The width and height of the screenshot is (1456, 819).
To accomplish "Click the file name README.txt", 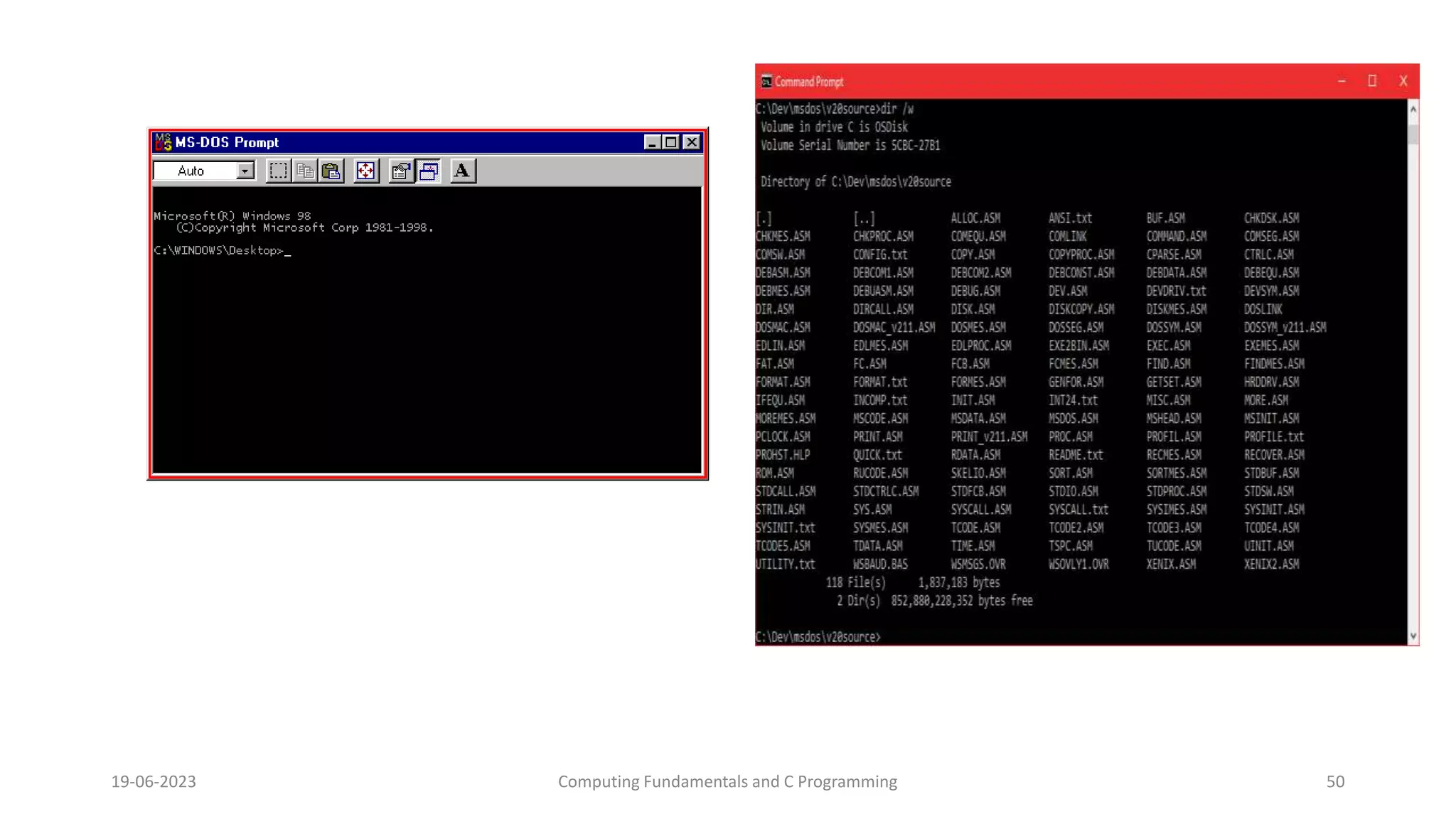I will click(1076, 455).
